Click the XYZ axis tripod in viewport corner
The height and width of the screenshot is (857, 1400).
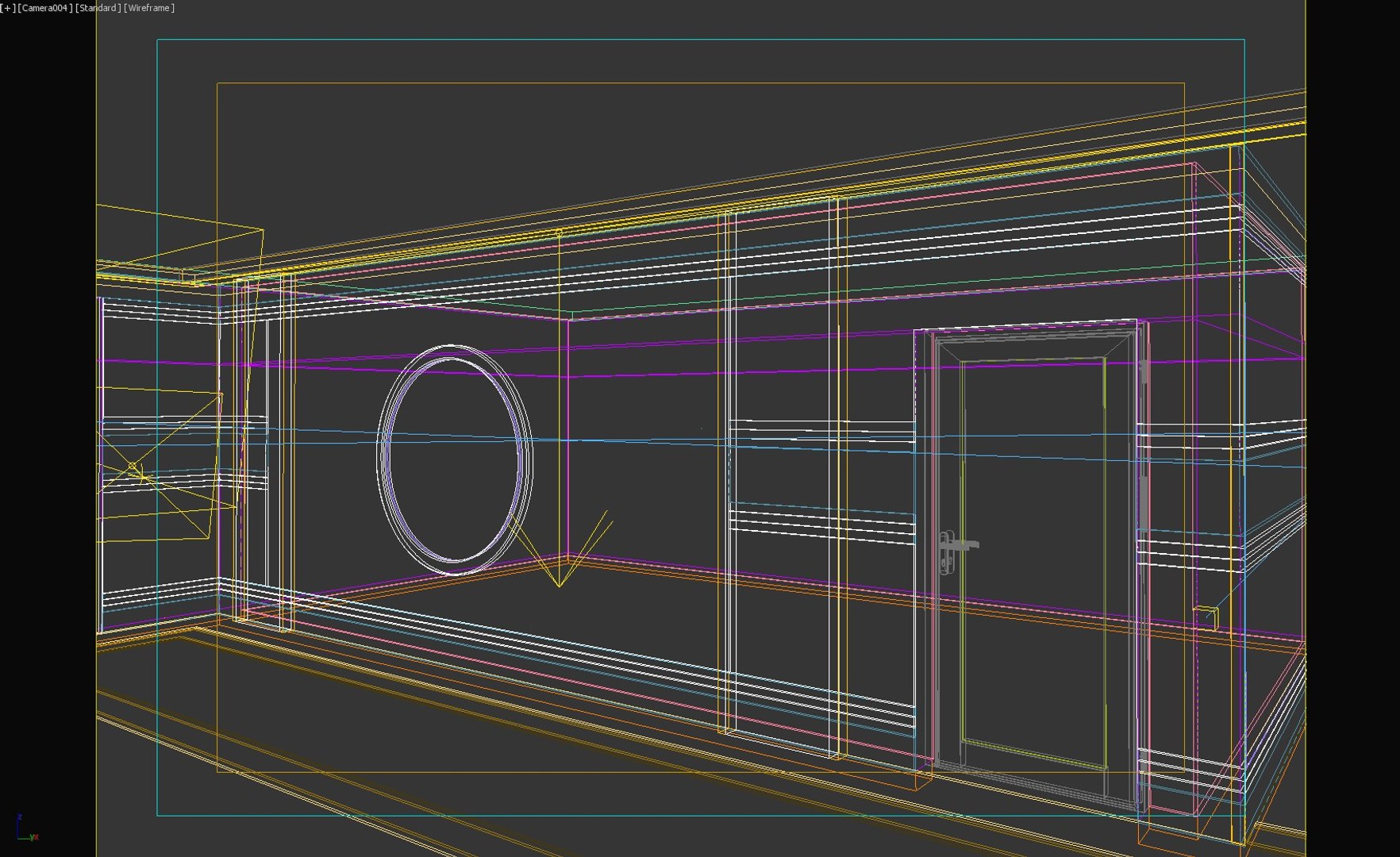point(25,828)
